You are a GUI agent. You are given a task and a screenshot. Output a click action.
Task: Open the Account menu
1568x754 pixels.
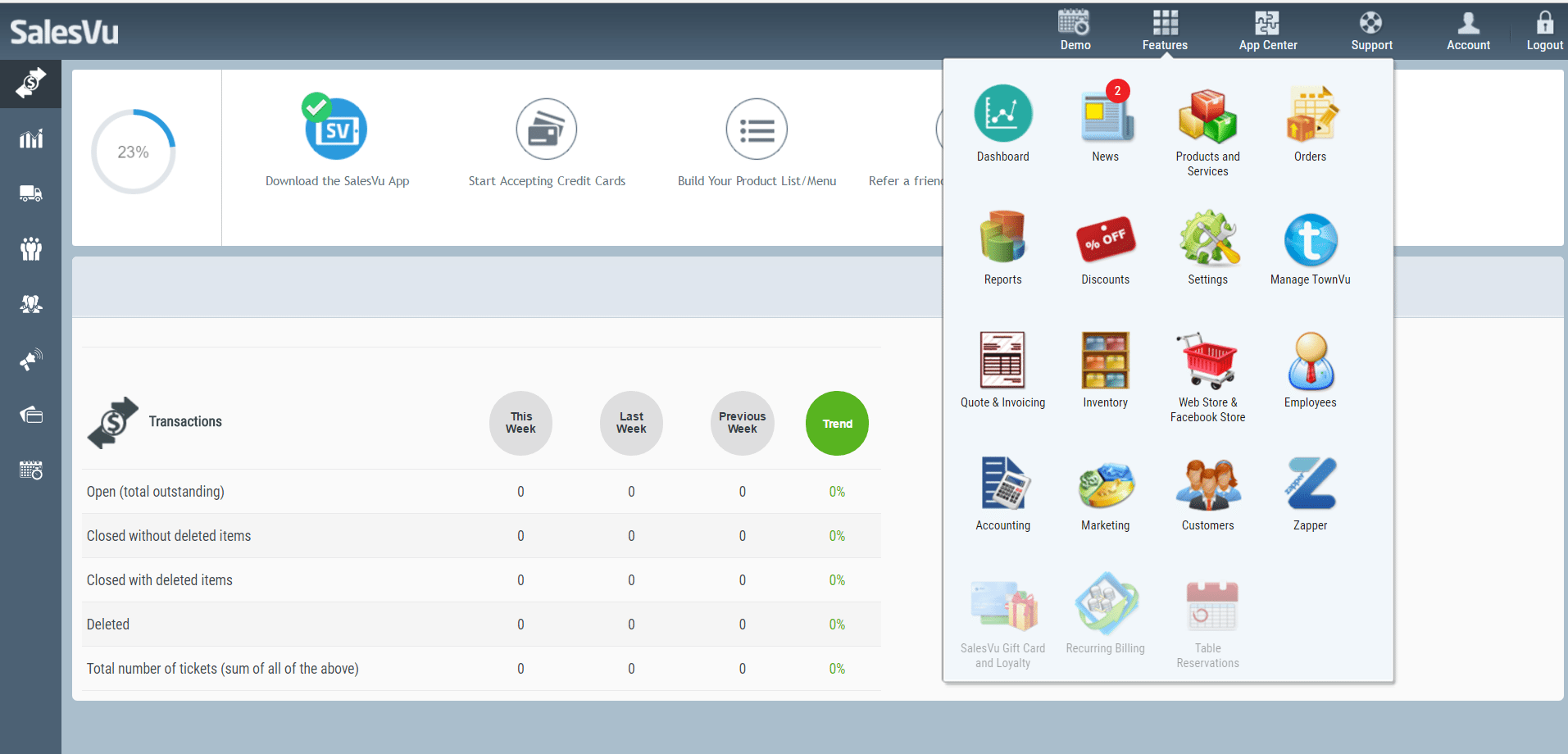coord(1468,30)
